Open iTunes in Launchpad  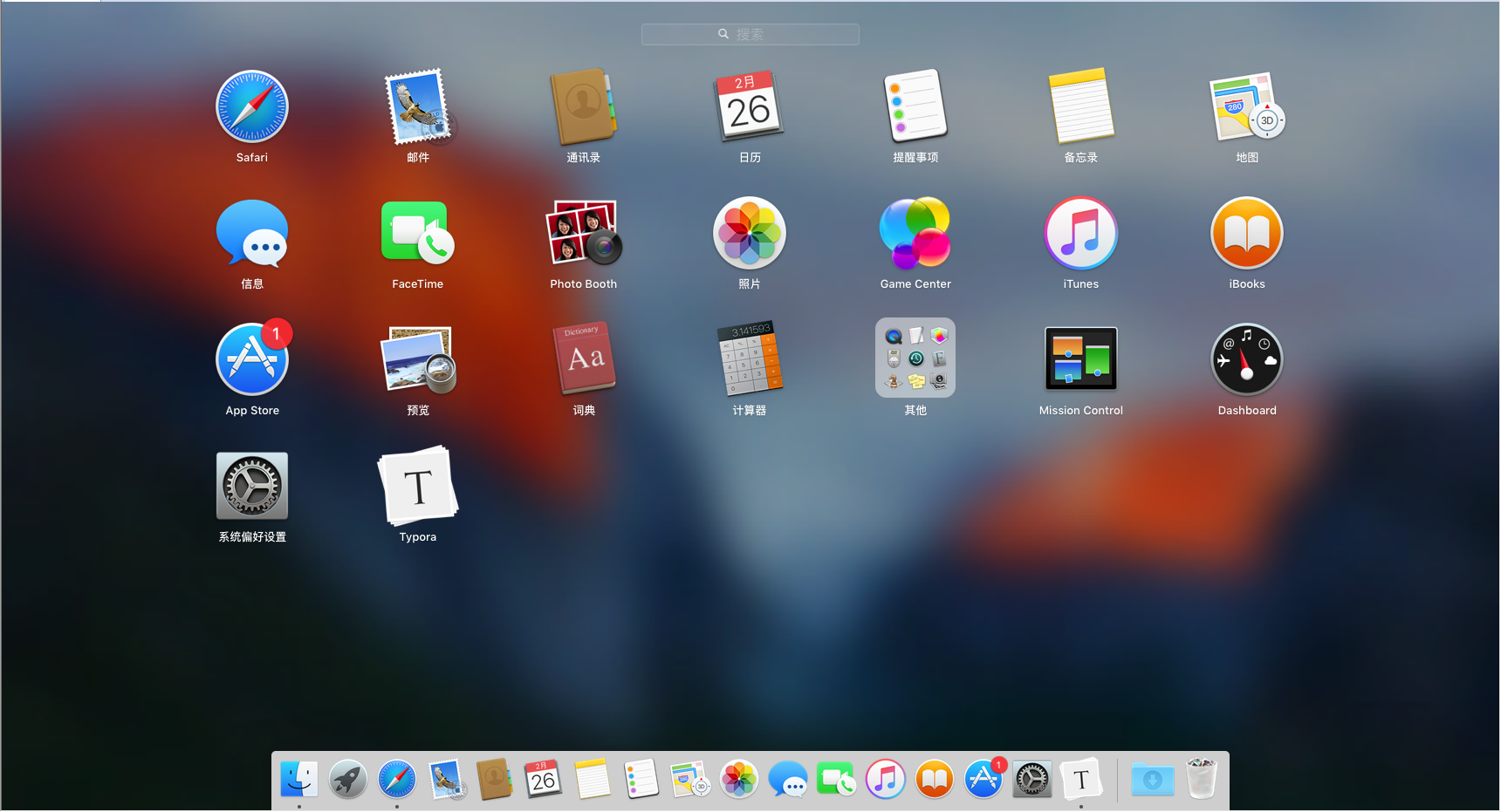point(1081,233)
